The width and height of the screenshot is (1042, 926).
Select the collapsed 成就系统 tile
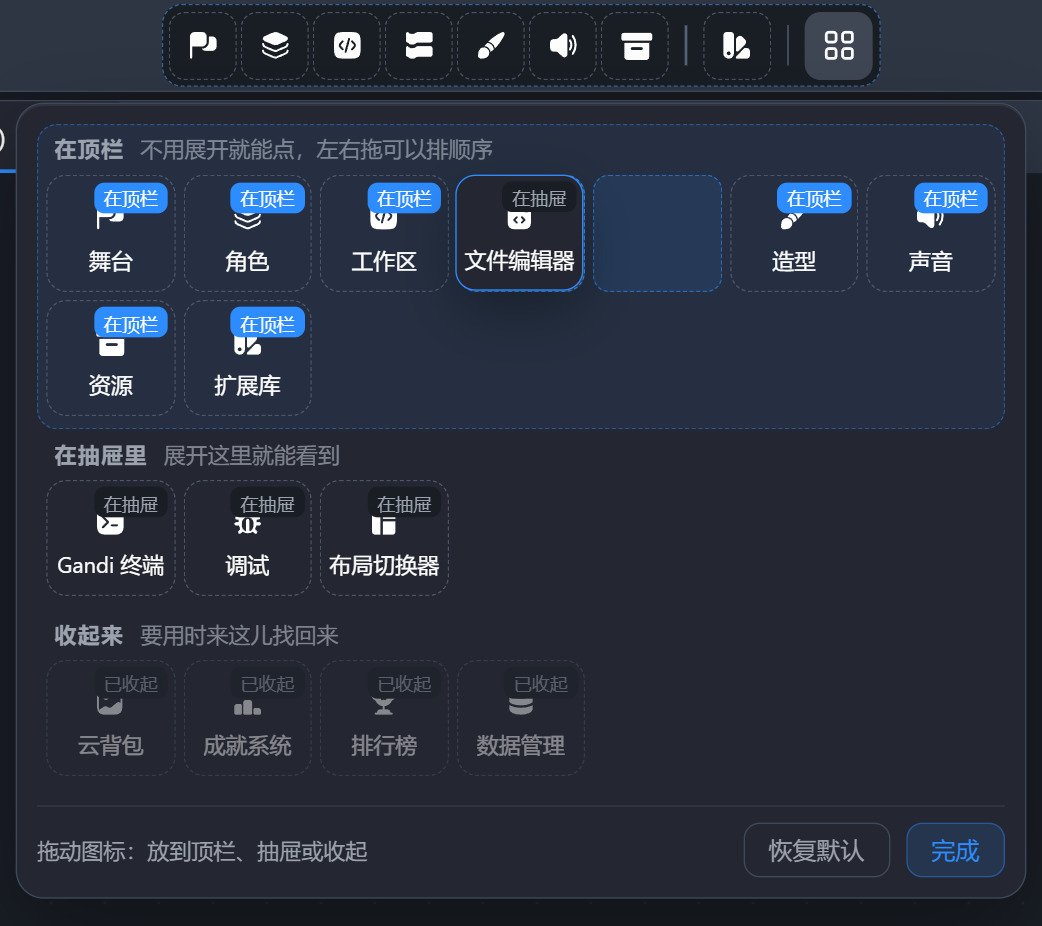coord(247,718)
